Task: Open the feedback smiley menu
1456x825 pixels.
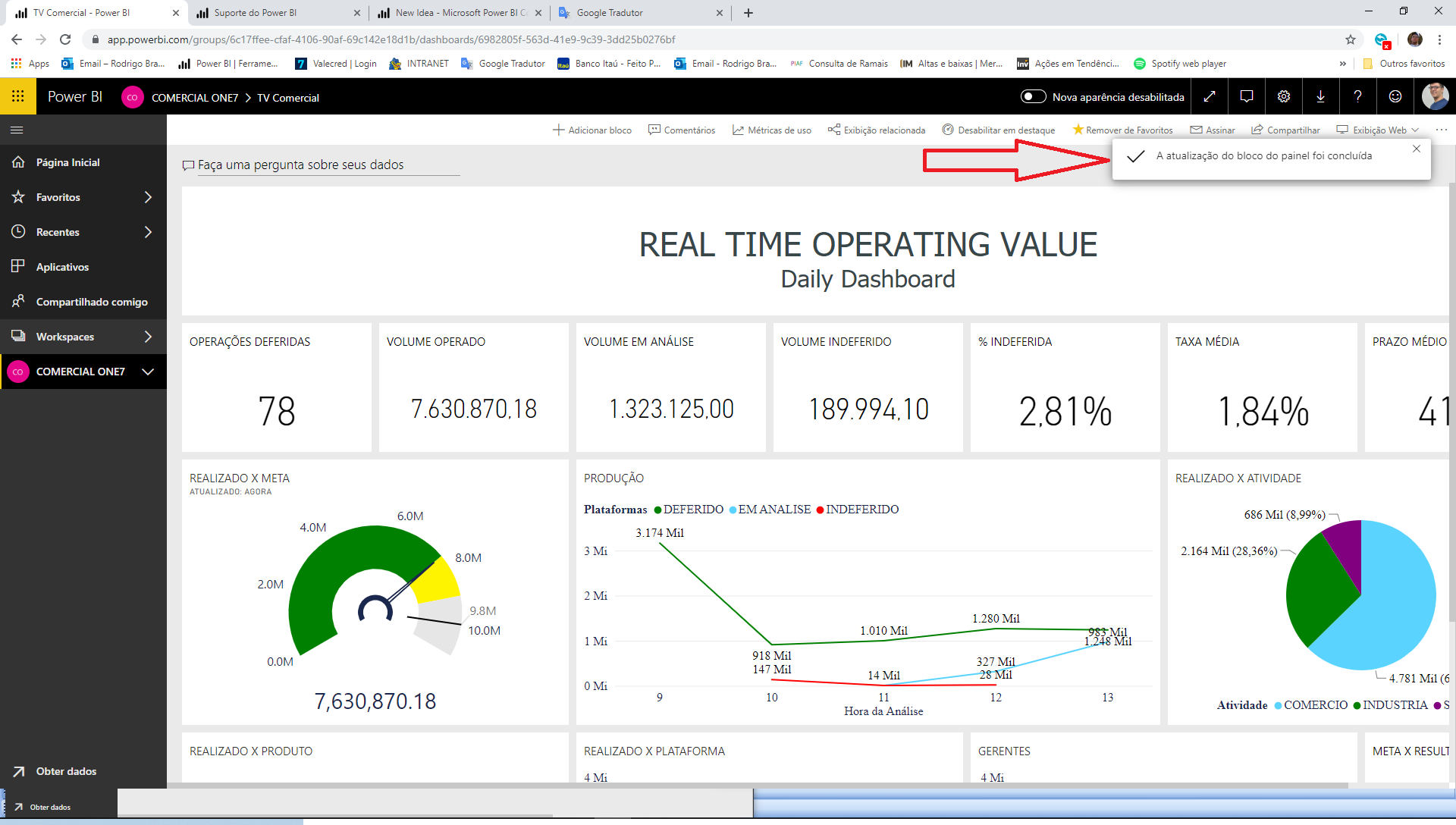Action: (x=1395, y=96)
